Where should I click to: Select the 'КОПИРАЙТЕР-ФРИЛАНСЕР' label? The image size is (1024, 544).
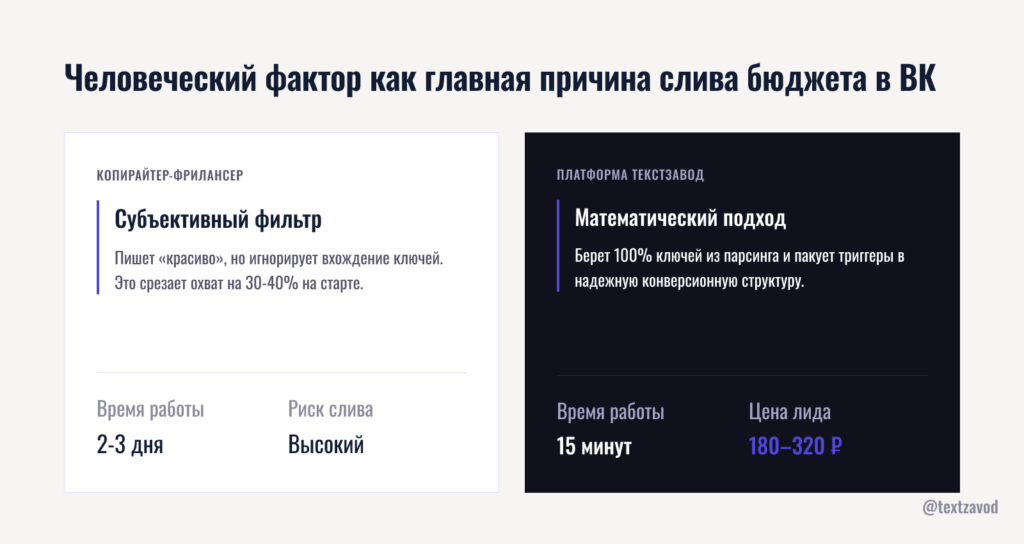(x=170, y=175)
